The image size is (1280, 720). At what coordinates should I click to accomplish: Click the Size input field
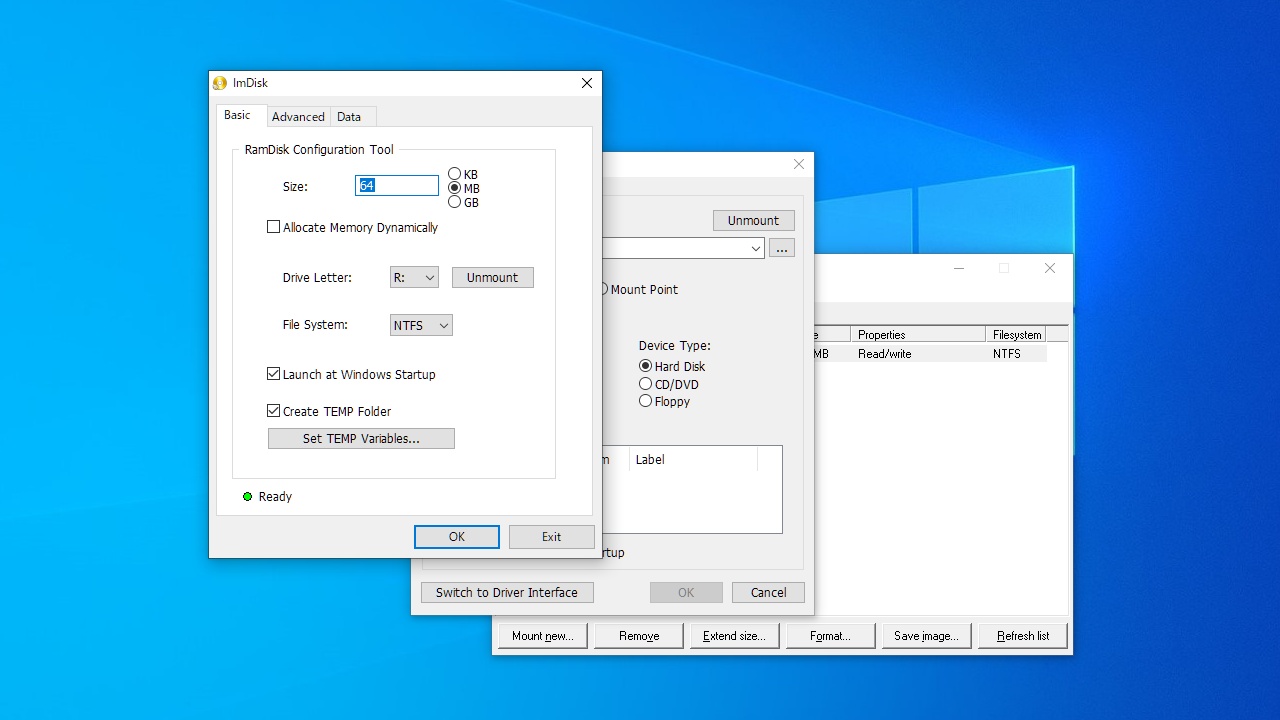[x=397, y=186]
